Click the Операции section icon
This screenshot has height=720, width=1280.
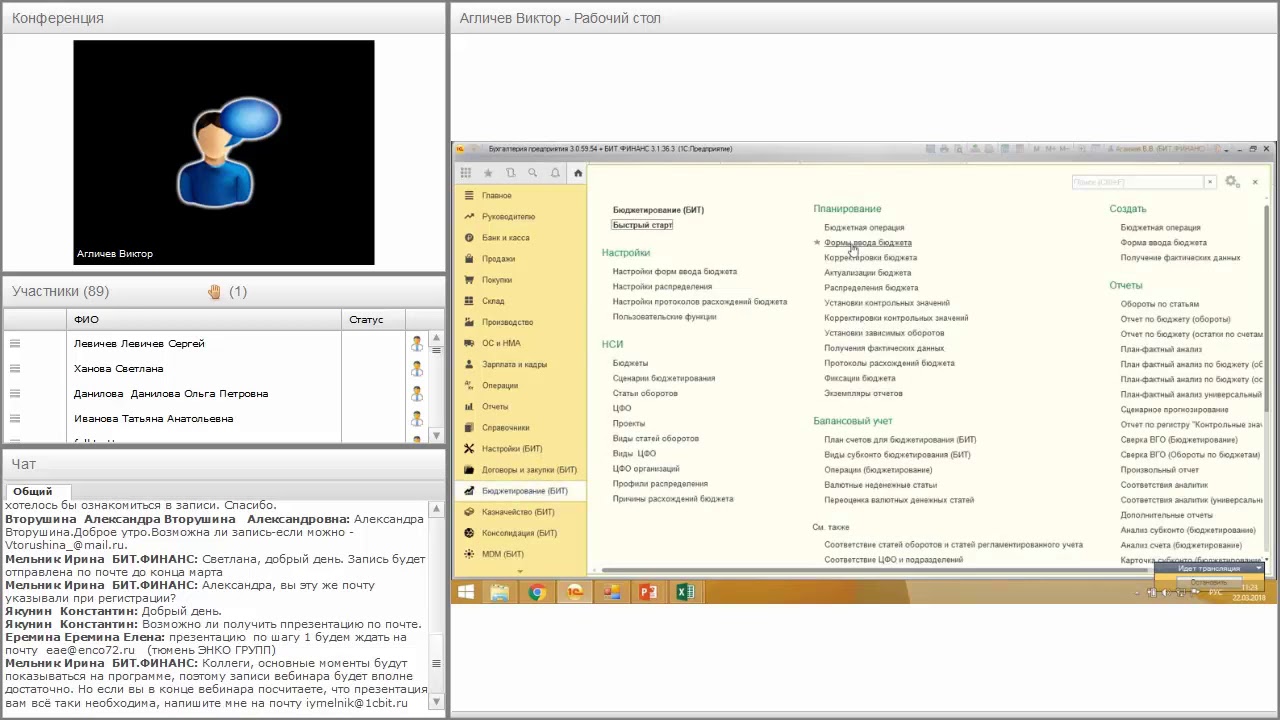469,385
